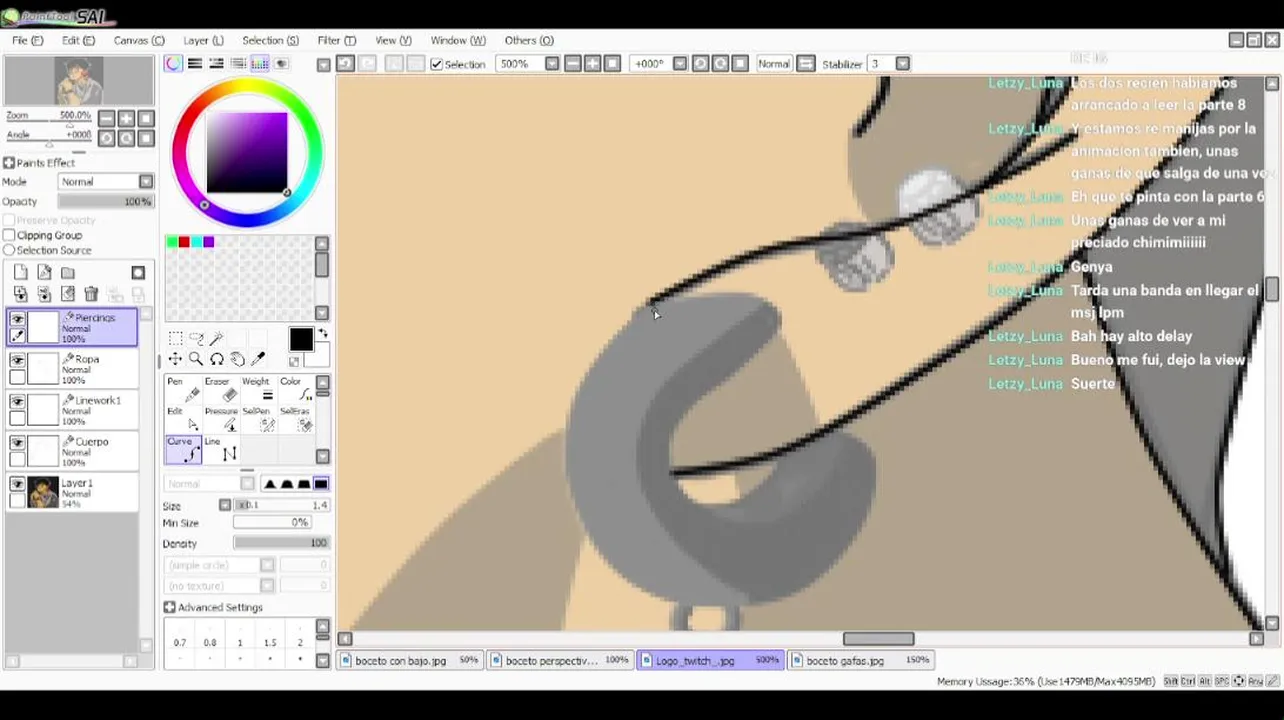Adjust the layer Opacity slider
This screenshot has width=1284, height=720.
[105, 202]
